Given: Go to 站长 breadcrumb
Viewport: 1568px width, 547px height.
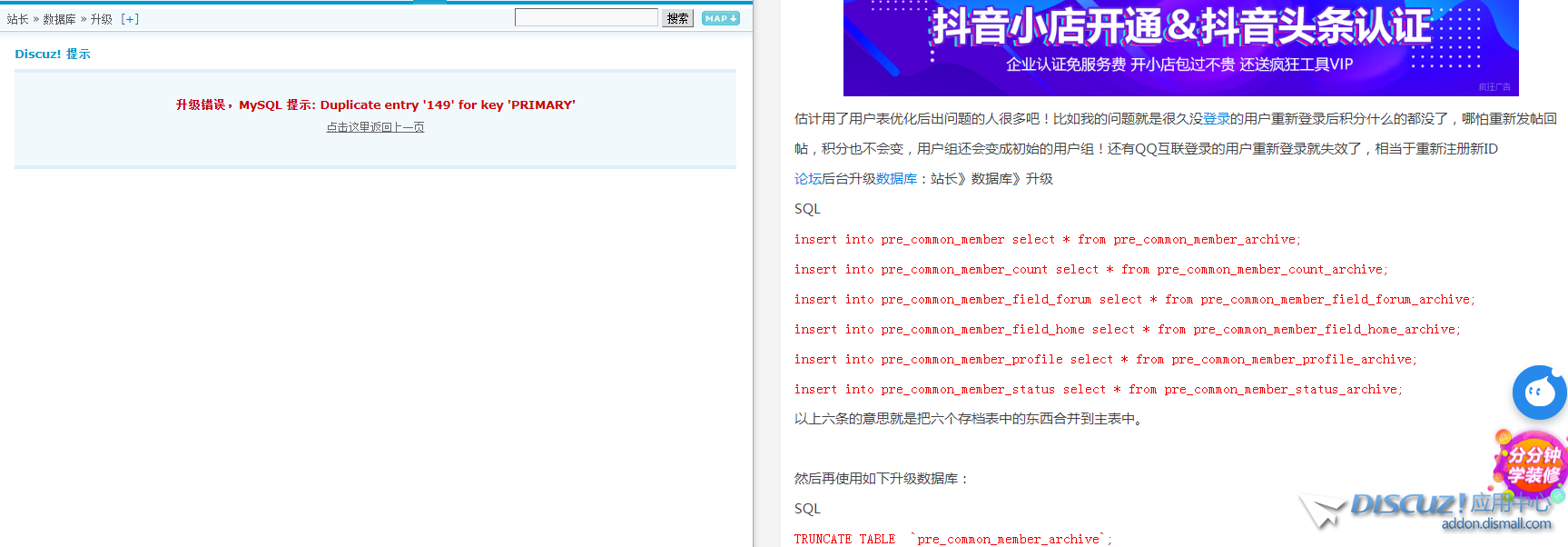Looking at the screenshot, I should pos(18,19).
